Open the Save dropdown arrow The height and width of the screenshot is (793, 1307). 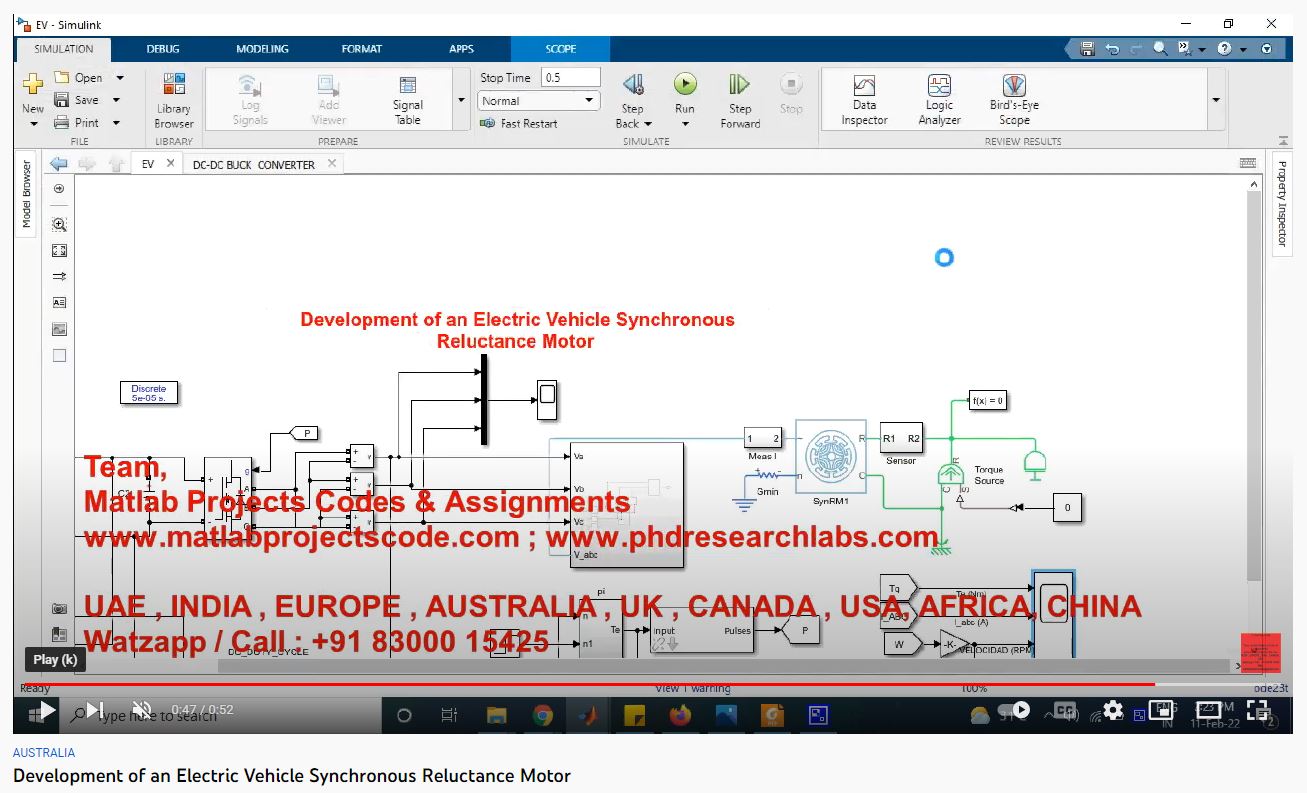pos(116,100)
